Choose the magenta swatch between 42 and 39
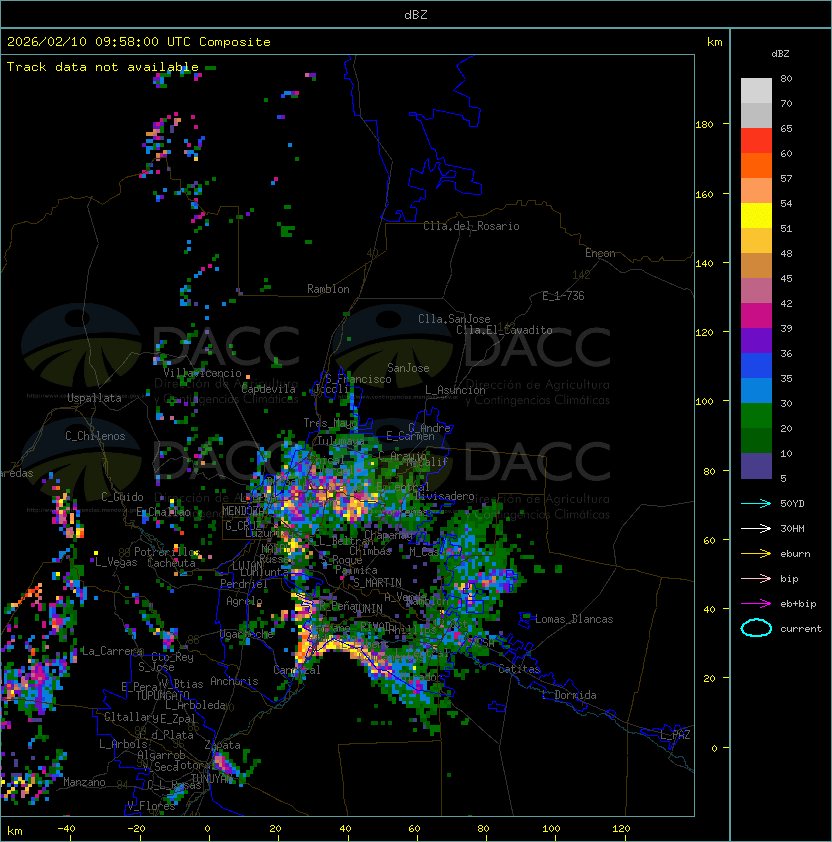Viewport: 832px width, 842px height. click(x=756, y=316)
